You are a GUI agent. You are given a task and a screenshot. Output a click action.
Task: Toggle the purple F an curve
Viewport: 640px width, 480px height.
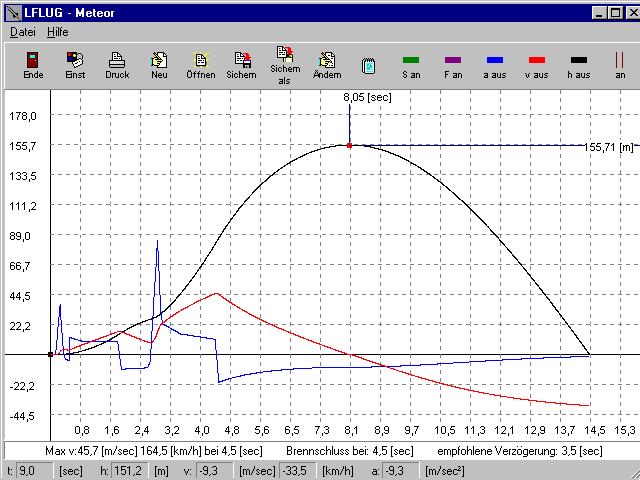453,66
